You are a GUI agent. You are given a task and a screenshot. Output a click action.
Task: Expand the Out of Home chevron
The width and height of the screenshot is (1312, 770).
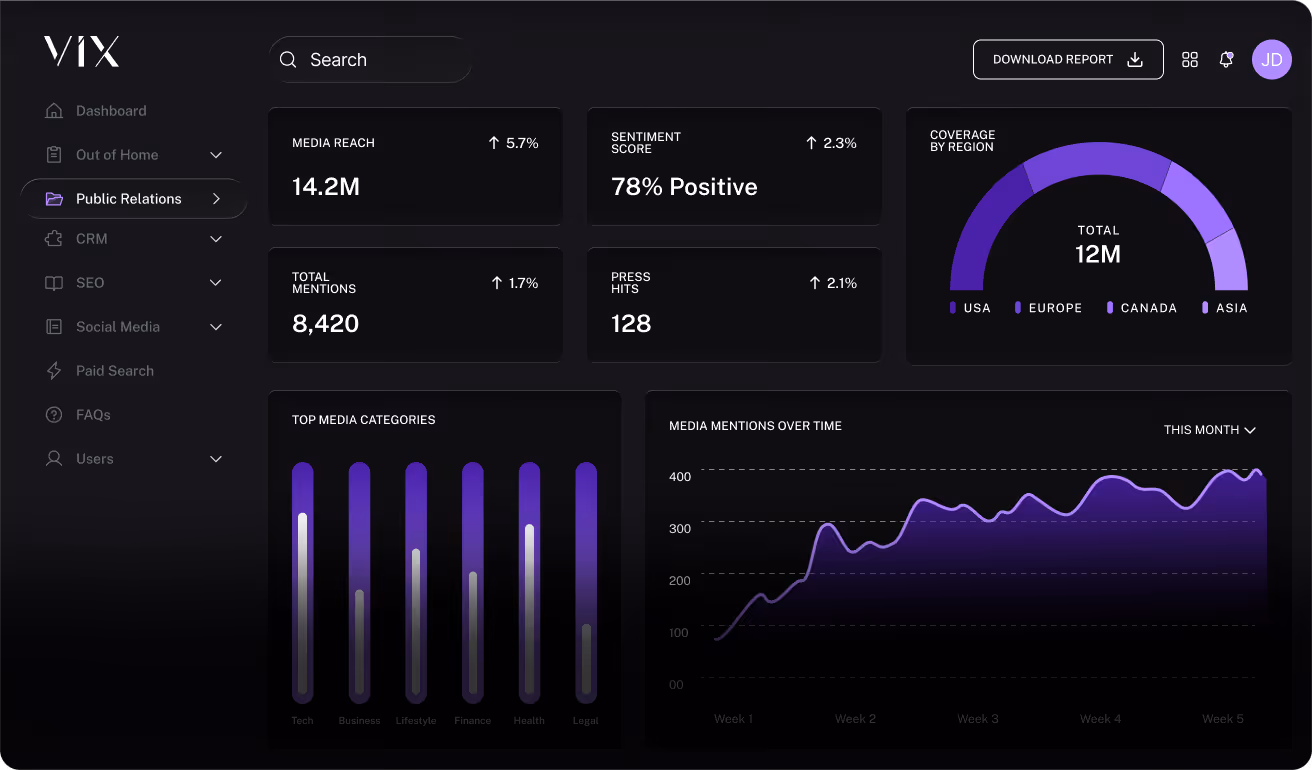click(216, 155)
